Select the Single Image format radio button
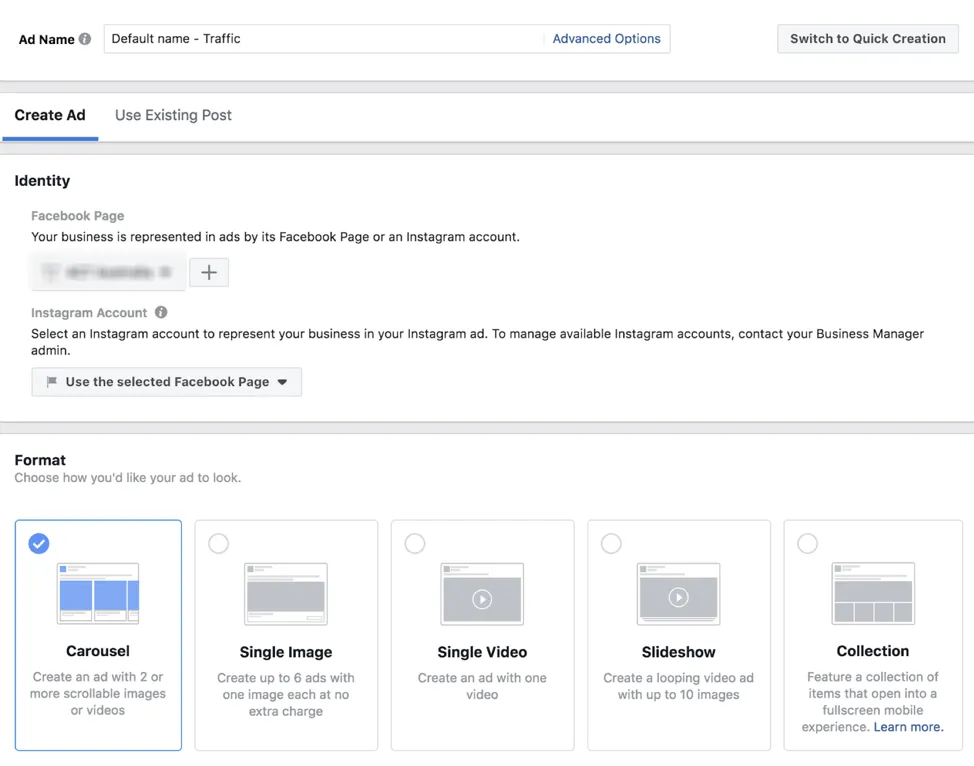The height and width of the screenshot is (766, 974). tap(219, 543)
